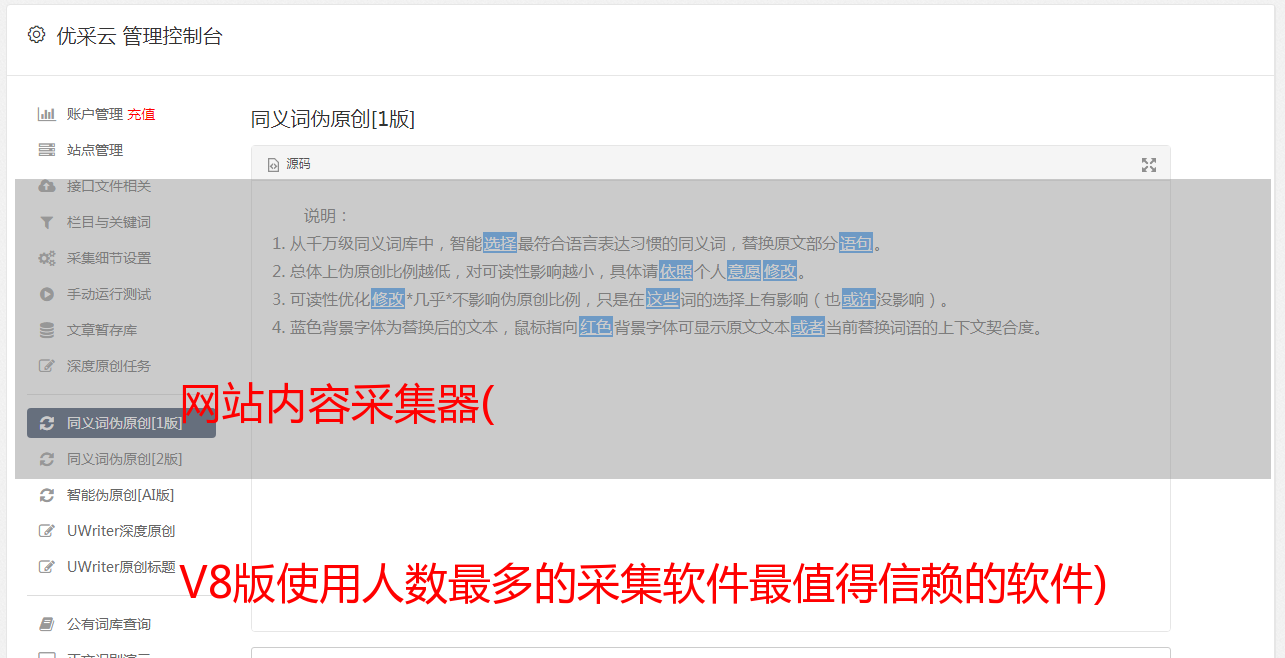1285x658 pixels.
Task: Open UWriter原创标题 sidebar entry
Action: pyautogui.click(x=121, y=567)
